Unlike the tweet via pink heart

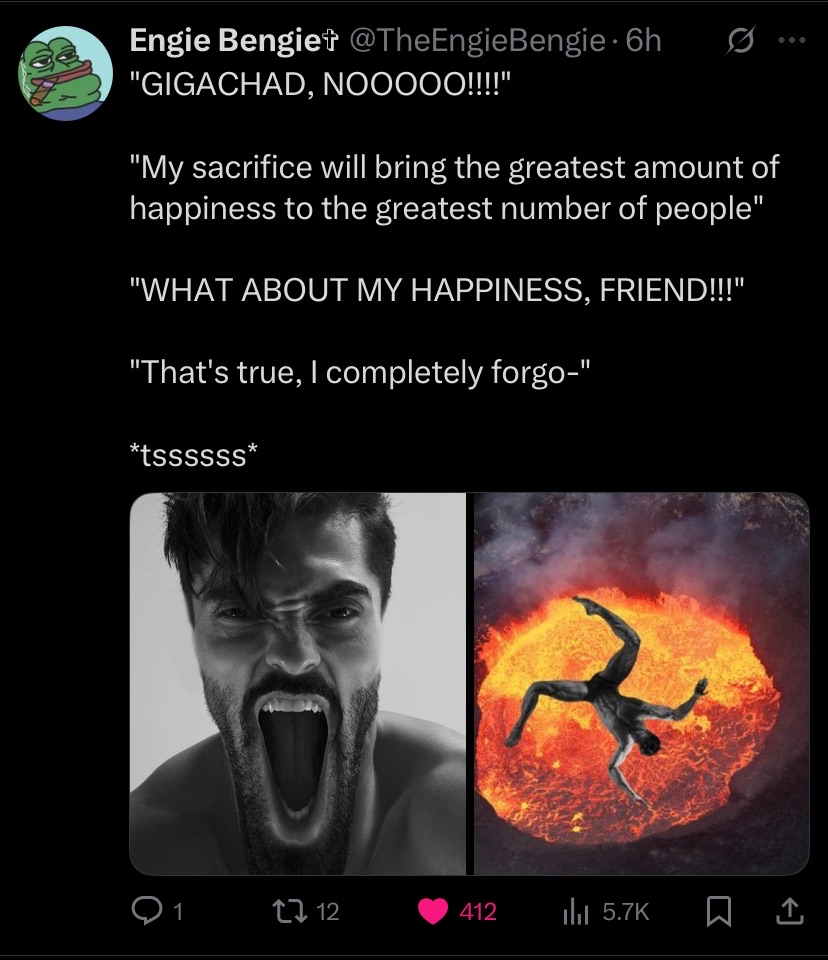433,911
